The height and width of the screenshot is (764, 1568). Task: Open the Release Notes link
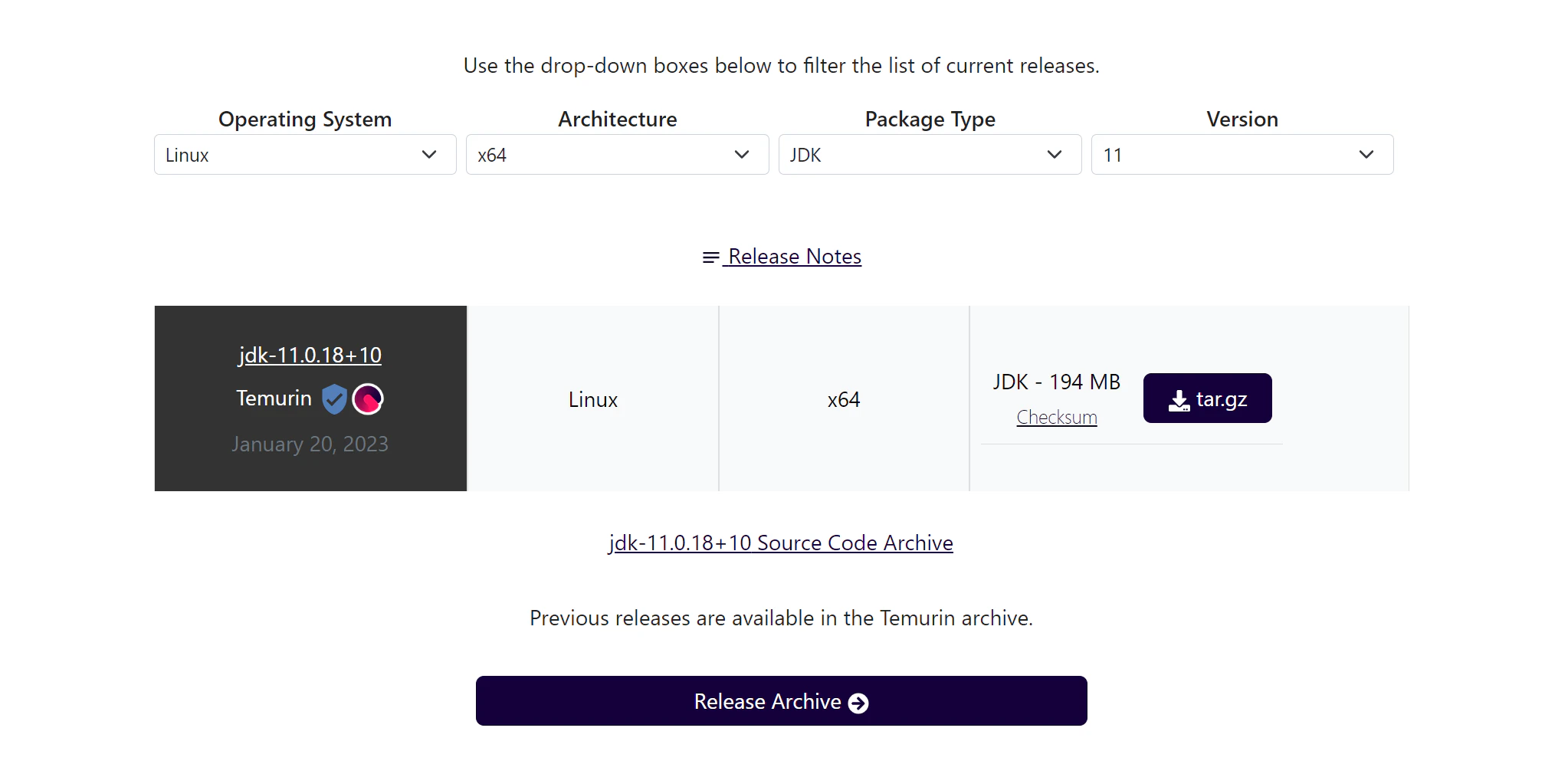tap(782, 256)
